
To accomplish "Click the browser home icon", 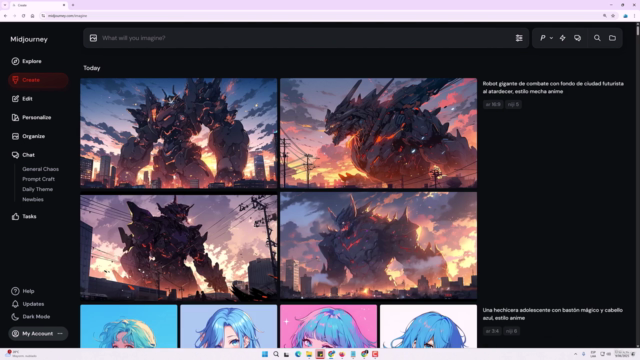I will [x=32, y=16].
